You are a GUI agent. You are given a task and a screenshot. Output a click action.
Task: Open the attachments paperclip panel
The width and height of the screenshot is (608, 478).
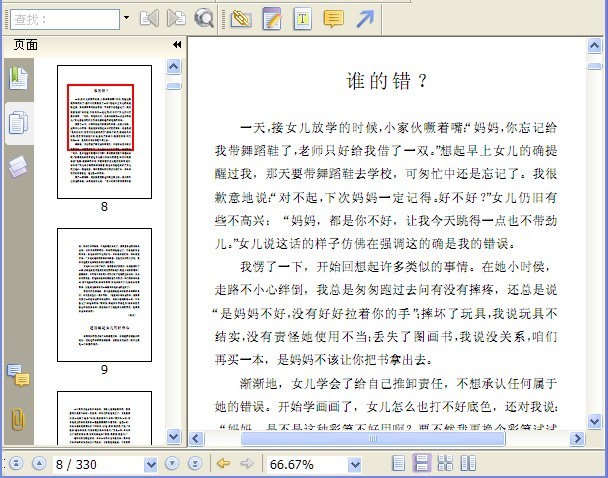click(x=18, y=419)
